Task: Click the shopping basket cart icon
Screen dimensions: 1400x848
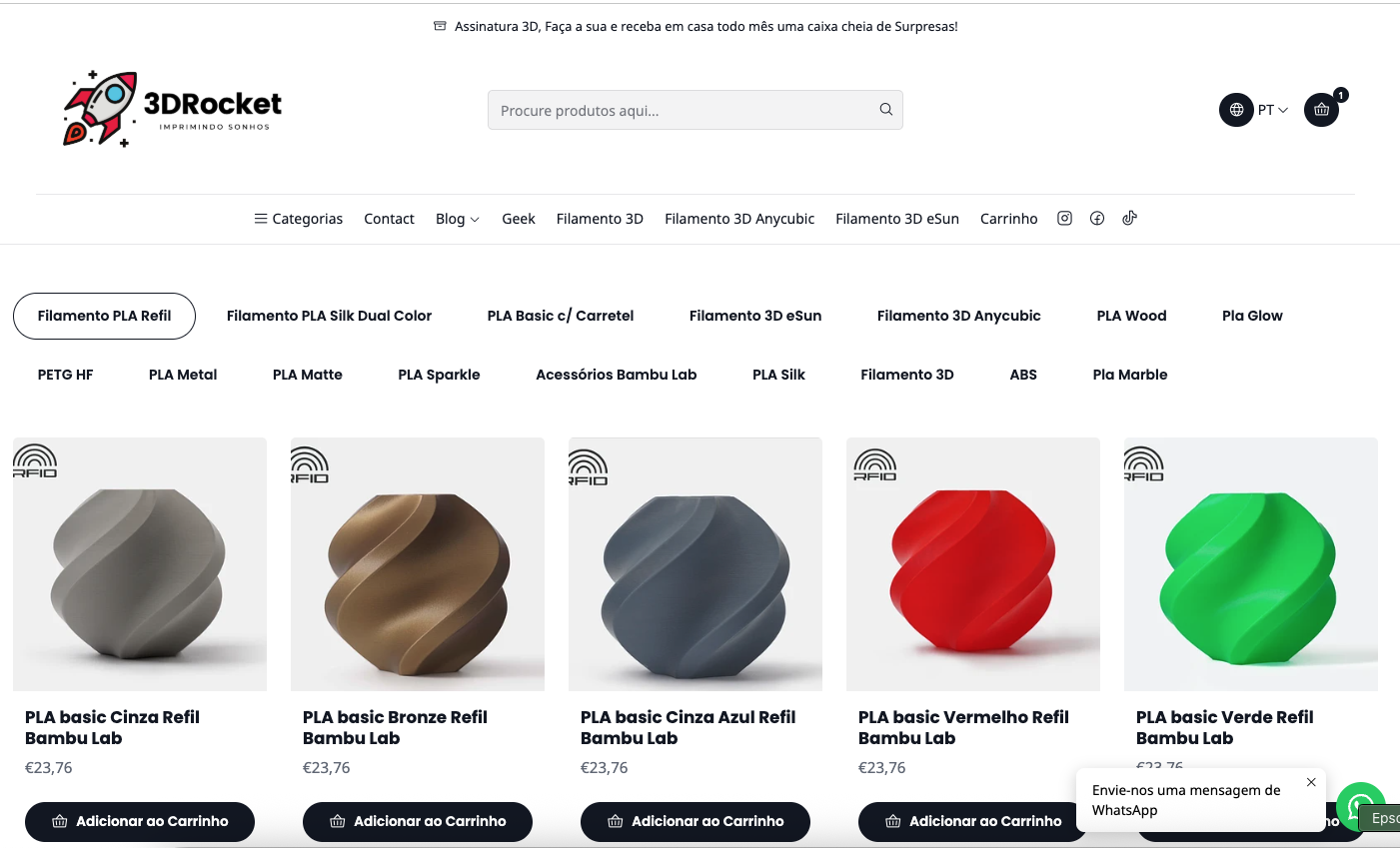Action: point(1321,110)
